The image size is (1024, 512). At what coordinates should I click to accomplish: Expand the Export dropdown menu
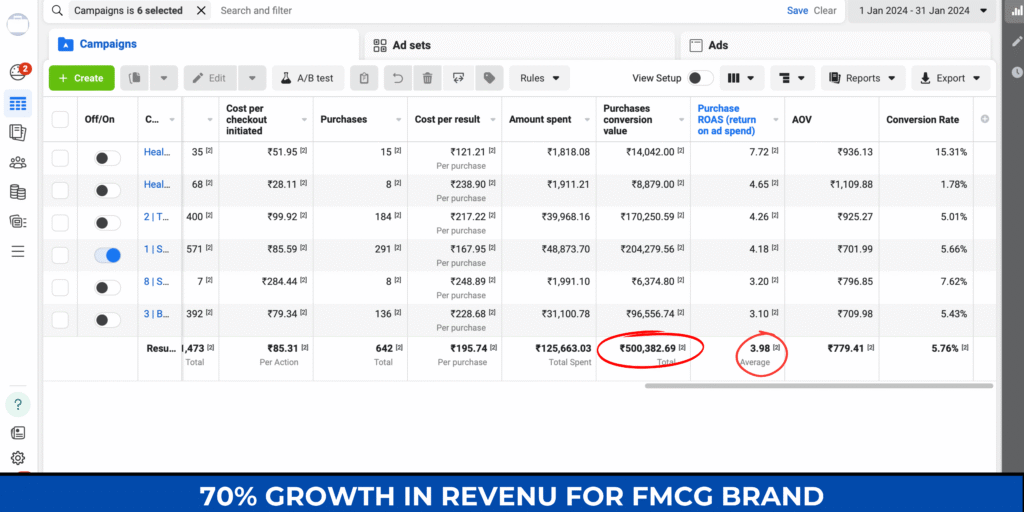click(950, 78)
